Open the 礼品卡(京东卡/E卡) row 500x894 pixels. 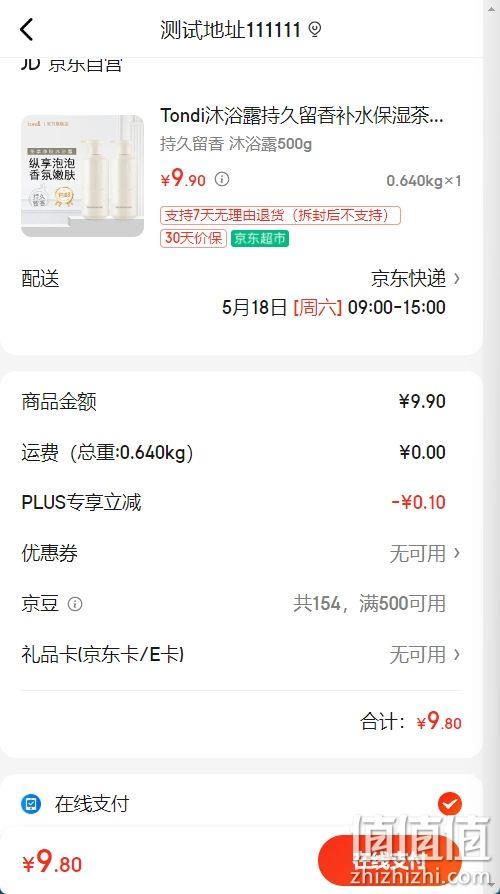(x=241, y=654)
